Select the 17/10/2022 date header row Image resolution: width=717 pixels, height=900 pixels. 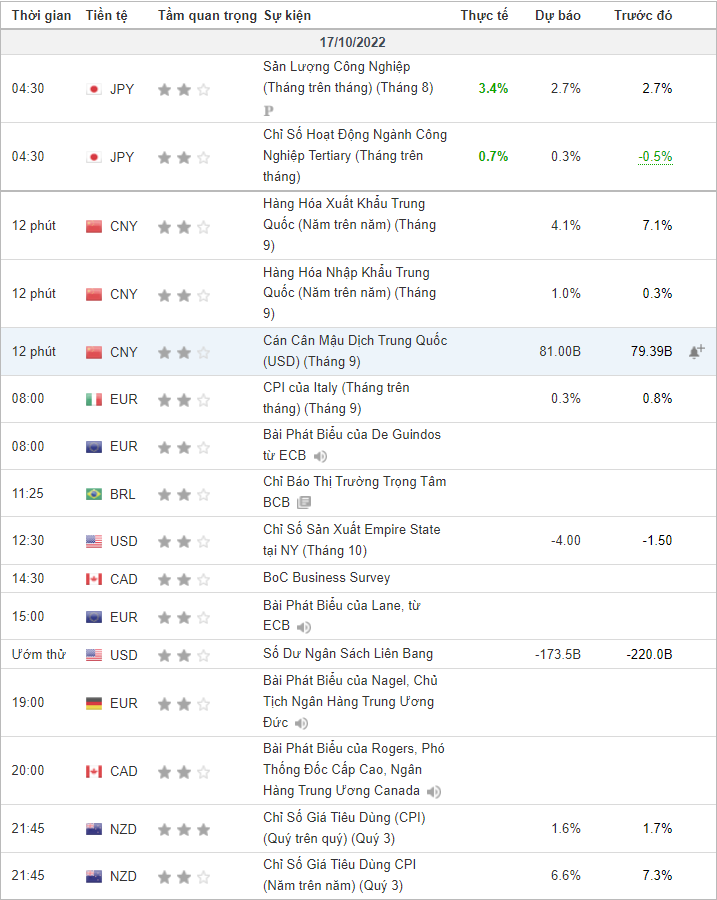click(358, 42)
